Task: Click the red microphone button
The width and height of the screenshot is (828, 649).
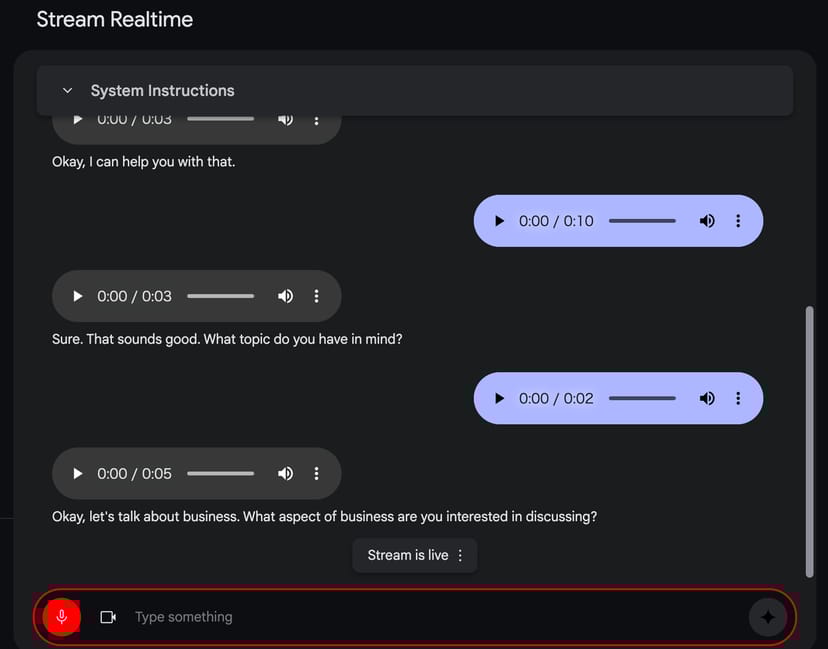Action: pos(61,616)
